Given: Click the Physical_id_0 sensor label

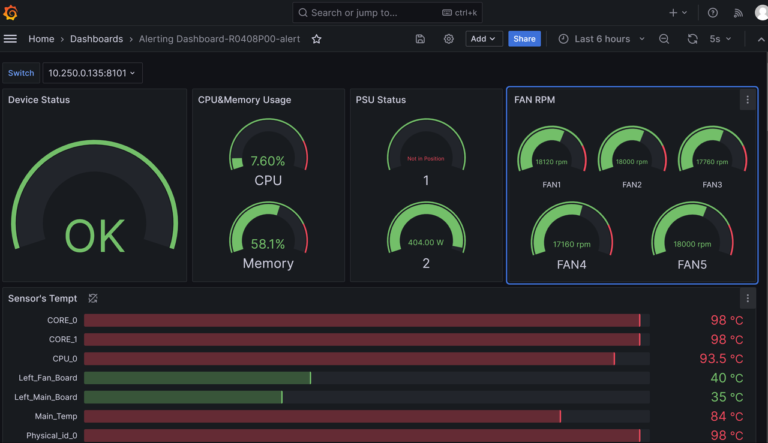Looking at the screenshot, I should (x=51, y=436).
